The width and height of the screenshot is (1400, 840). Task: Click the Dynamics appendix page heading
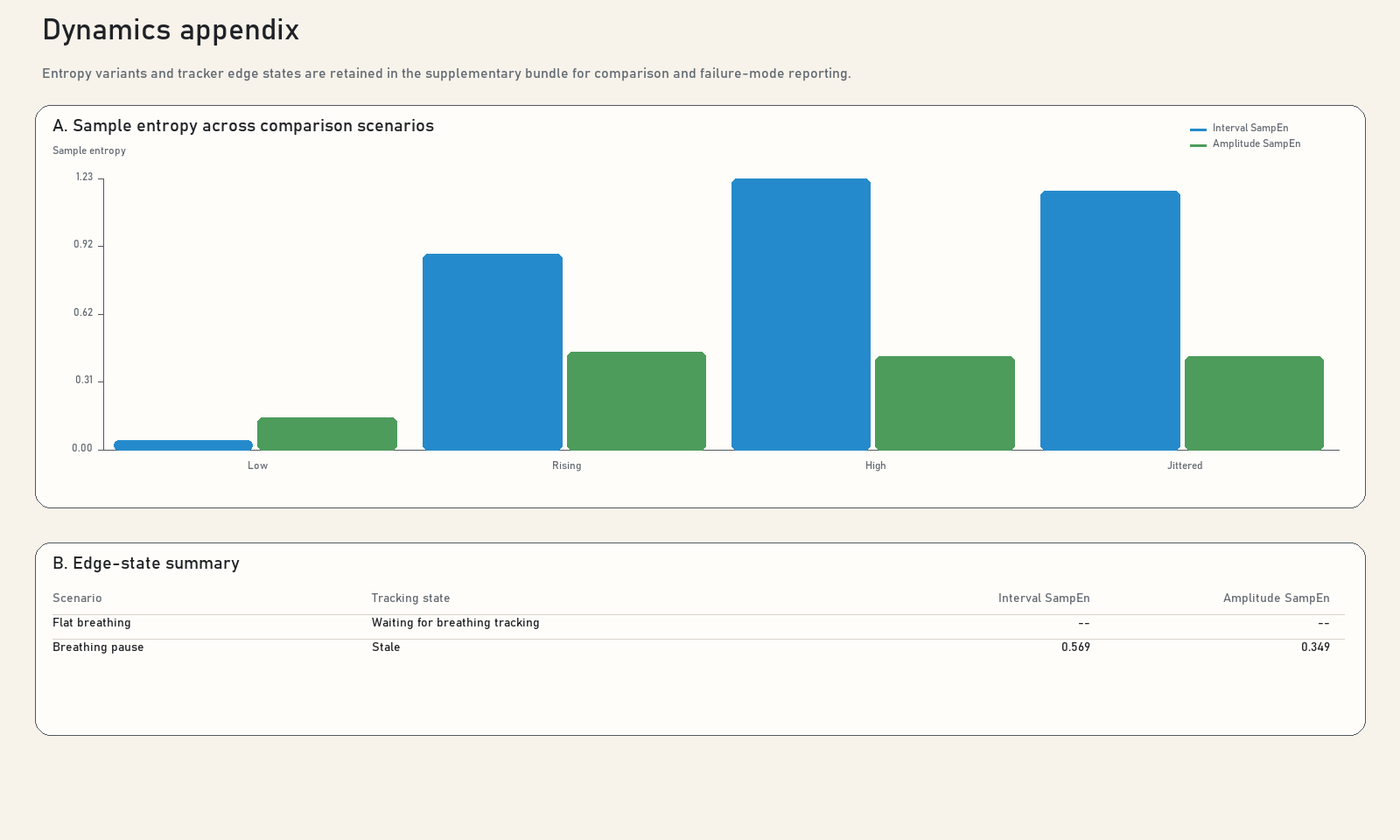click(x=171, y=30)
